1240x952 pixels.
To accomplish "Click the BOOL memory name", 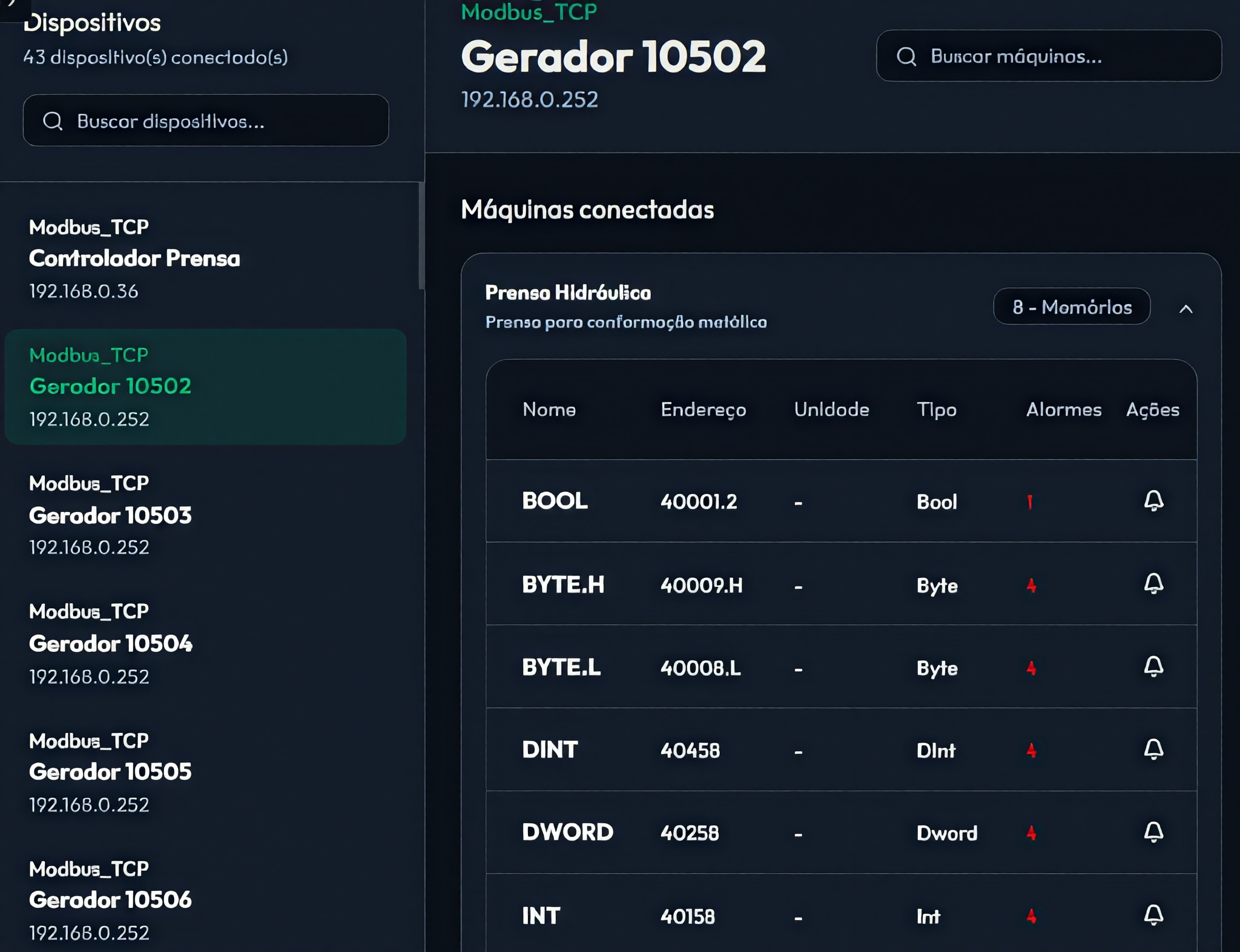I will (x=555, y=501).
